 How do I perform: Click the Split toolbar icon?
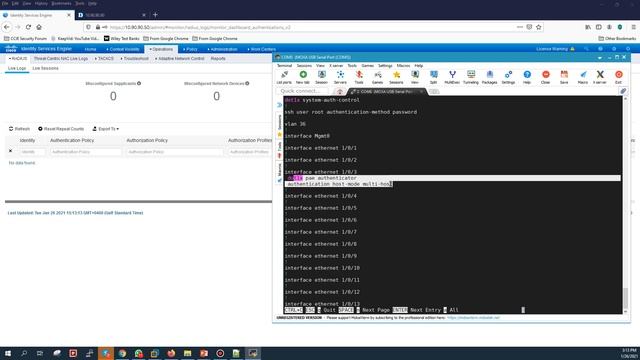pos(433,77)
